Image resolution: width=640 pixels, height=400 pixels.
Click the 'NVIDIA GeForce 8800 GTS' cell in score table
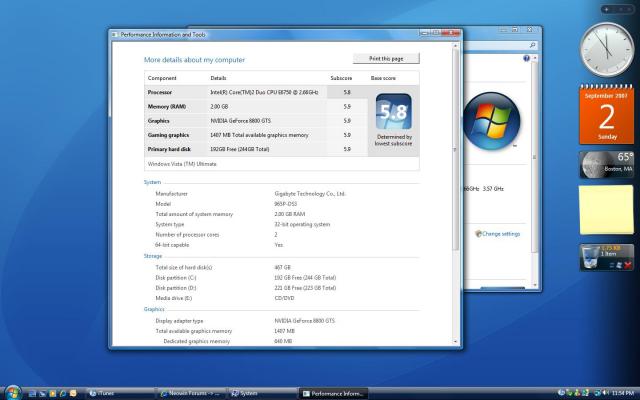pos(240,121)
